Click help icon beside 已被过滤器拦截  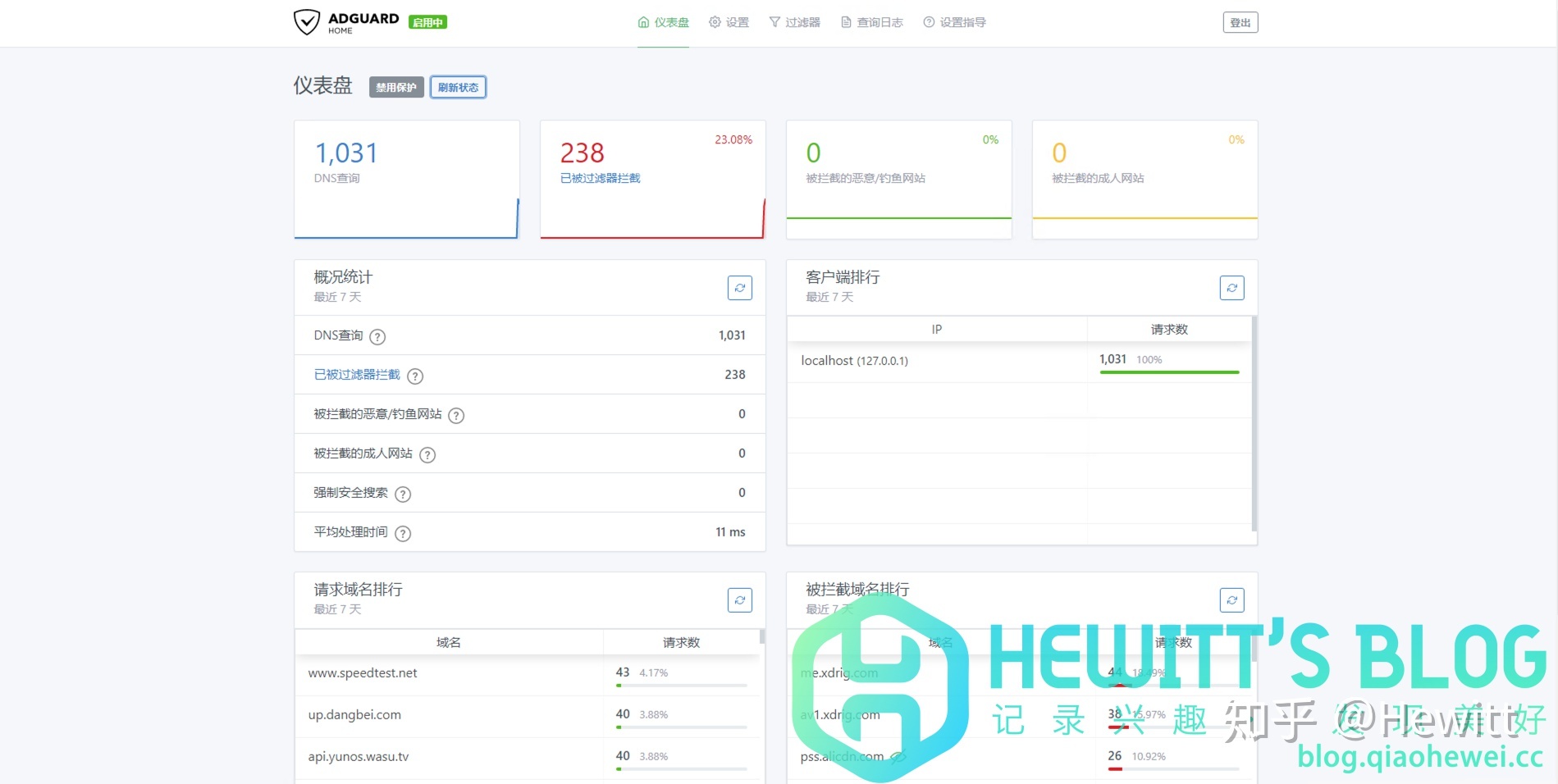415,376
